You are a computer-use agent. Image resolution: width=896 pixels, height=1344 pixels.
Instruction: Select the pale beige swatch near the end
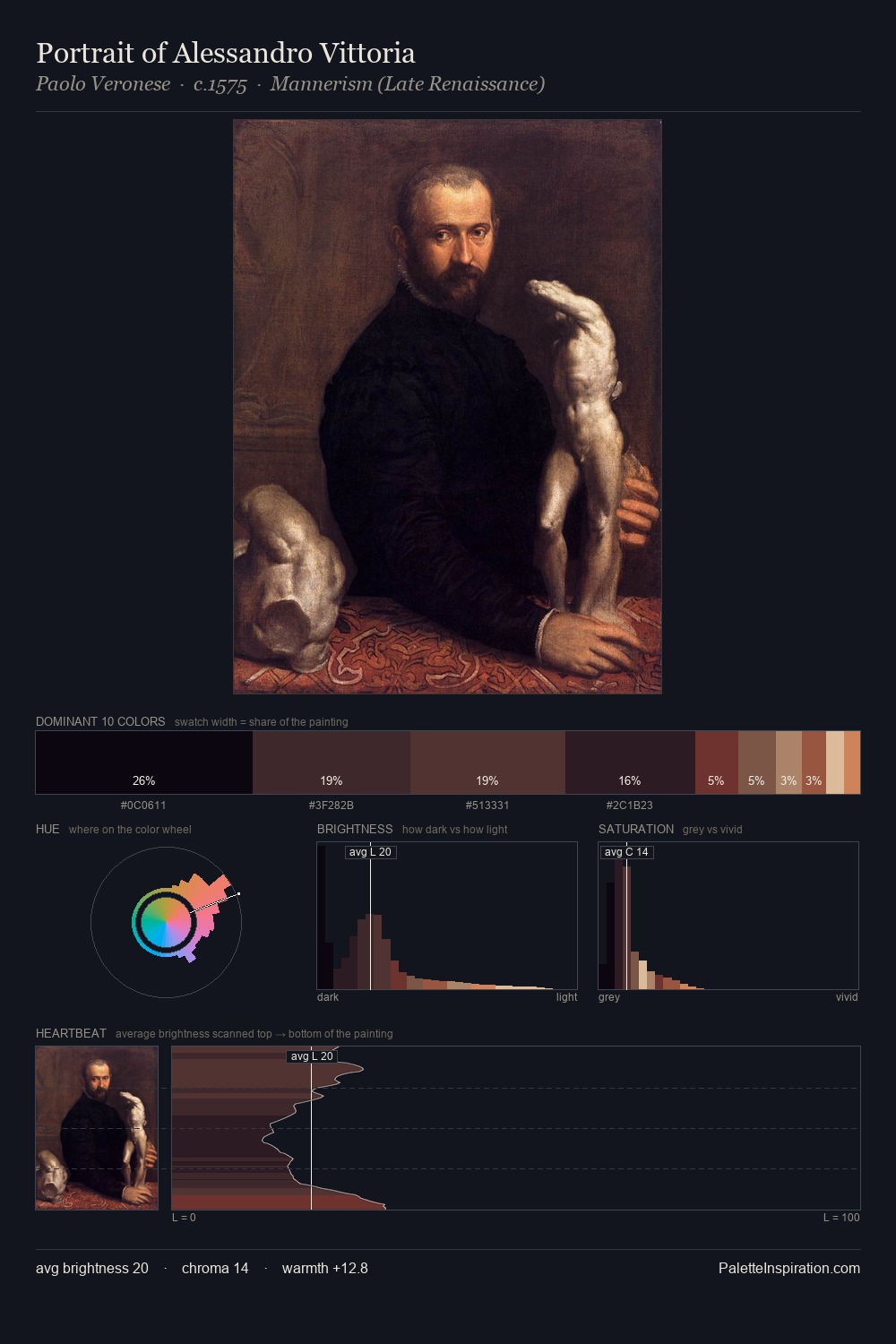835,762
